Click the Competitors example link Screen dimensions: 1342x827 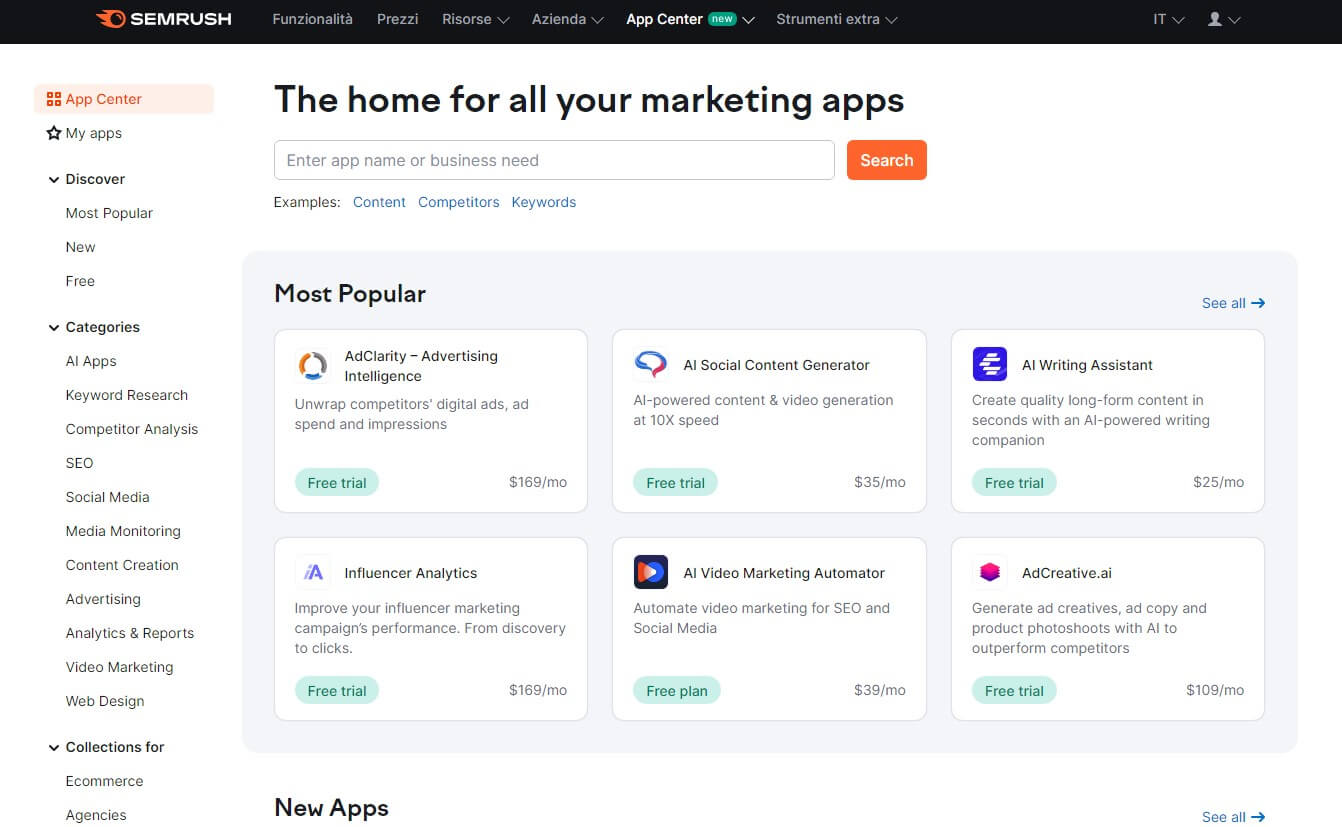459,202
